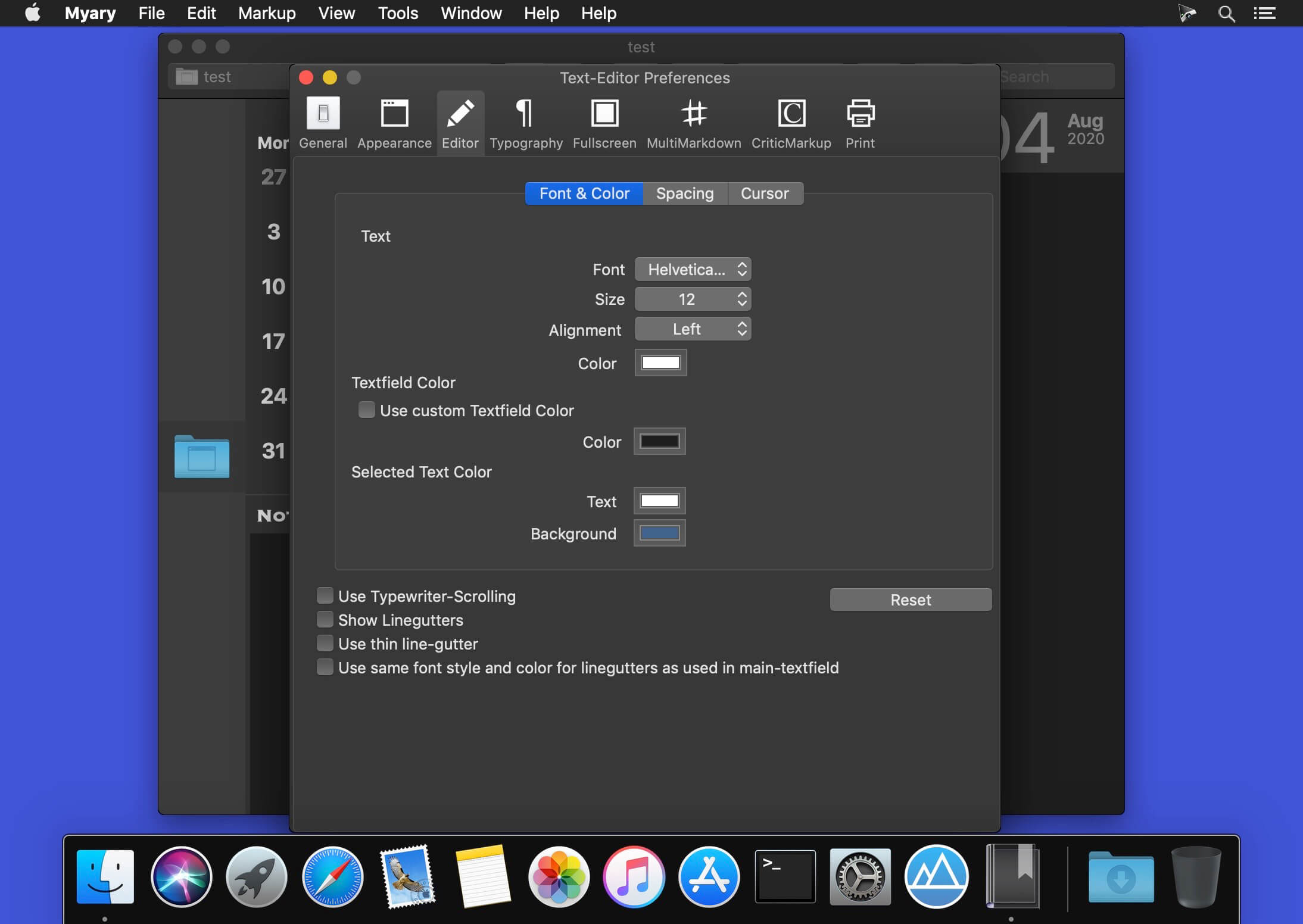Select day 24 in the test window calendar

273,396
